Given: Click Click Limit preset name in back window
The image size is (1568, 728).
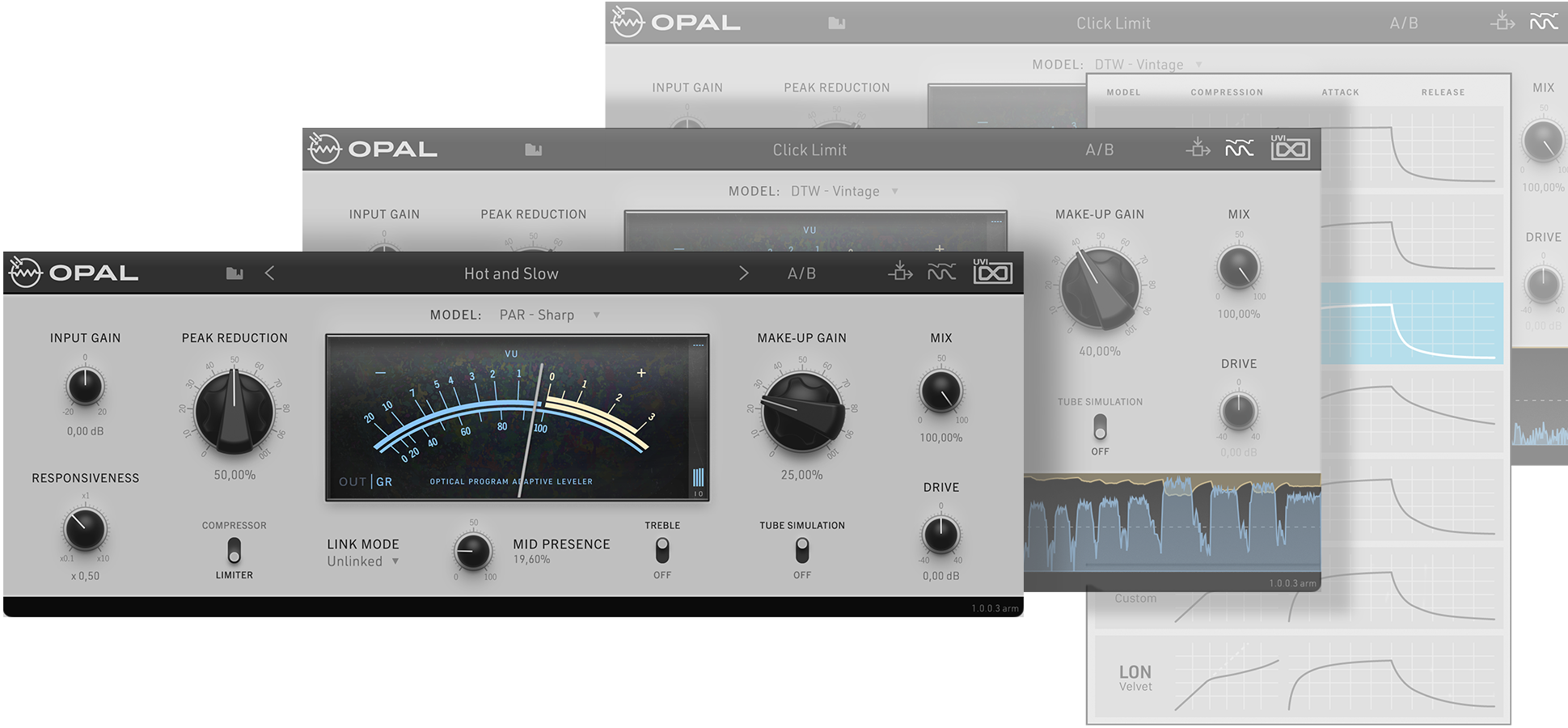Looking at the screenshot, I should coord(1114,23).
